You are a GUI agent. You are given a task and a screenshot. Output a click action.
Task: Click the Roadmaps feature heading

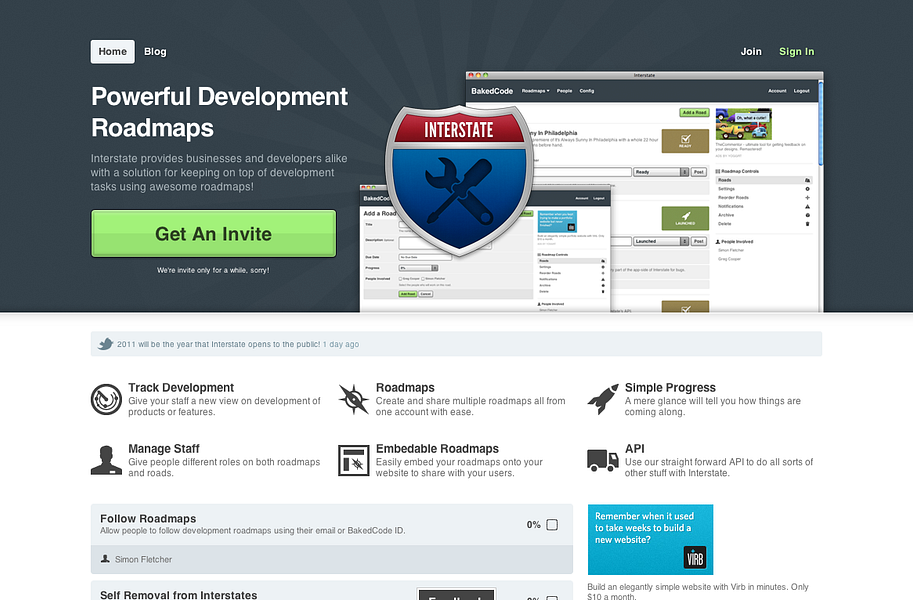point(405,387)
